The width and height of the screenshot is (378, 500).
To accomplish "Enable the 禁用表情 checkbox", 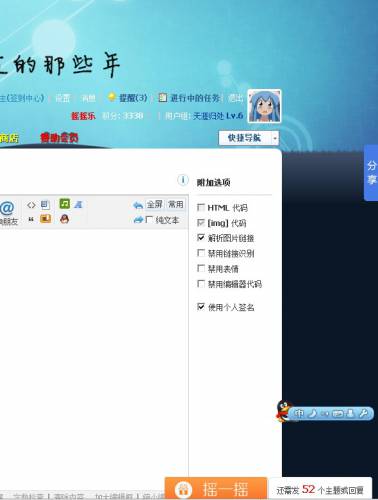I will pyautogui.click(x=201, y=268).
